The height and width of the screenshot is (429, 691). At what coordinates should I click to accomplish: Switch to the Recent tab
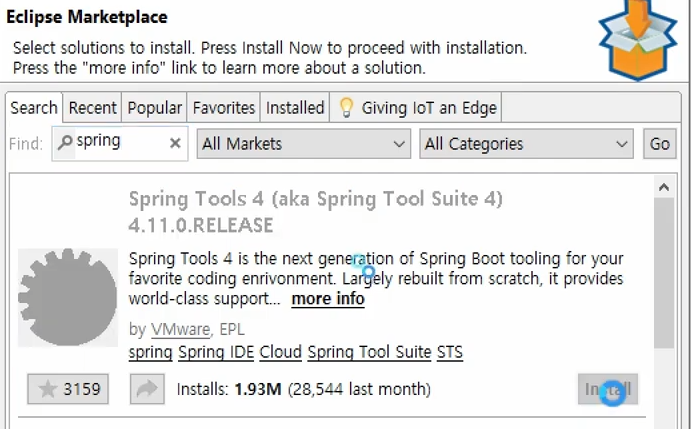(x=92, y=108)
